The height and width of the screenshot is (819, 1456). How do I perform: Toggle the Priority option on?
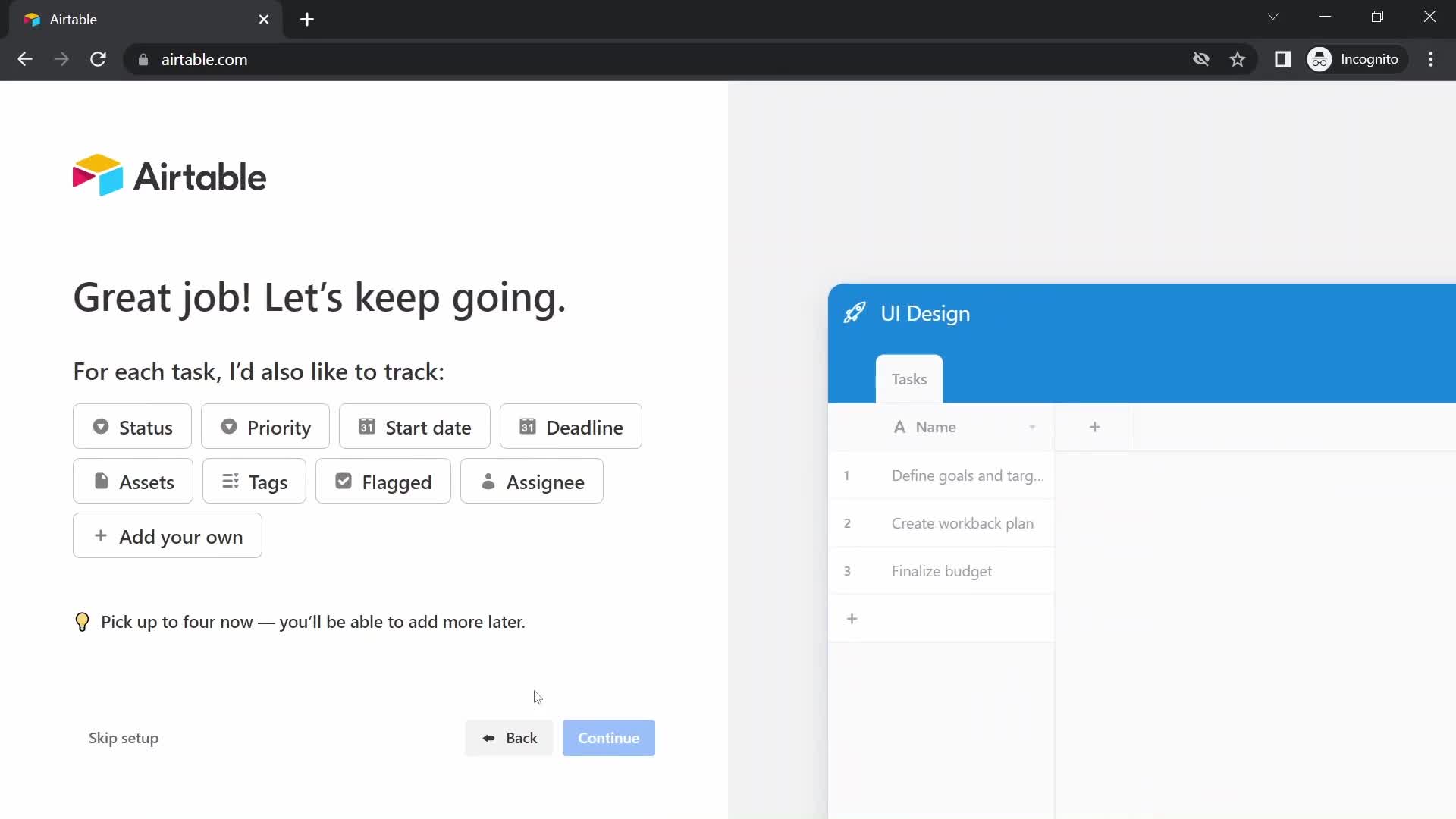point(264,426)
